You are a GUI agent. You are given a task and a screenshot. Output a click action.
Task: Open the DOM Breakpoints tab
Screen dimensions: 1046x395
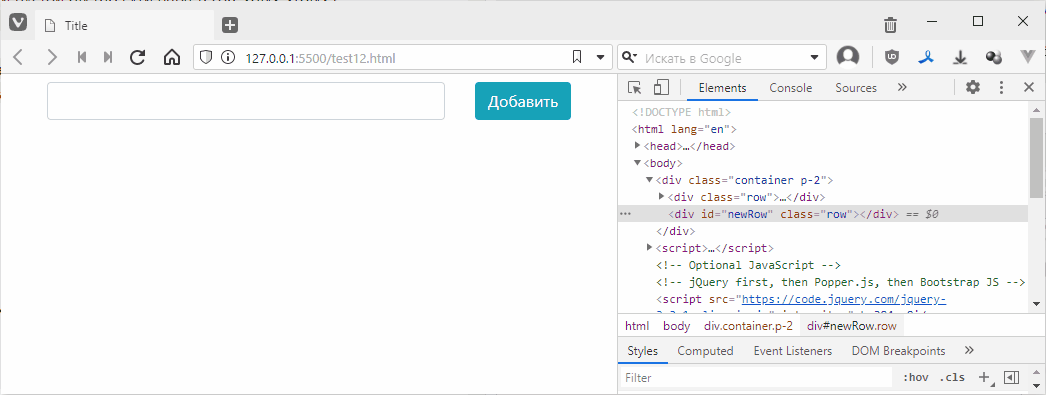coord(899,351)
